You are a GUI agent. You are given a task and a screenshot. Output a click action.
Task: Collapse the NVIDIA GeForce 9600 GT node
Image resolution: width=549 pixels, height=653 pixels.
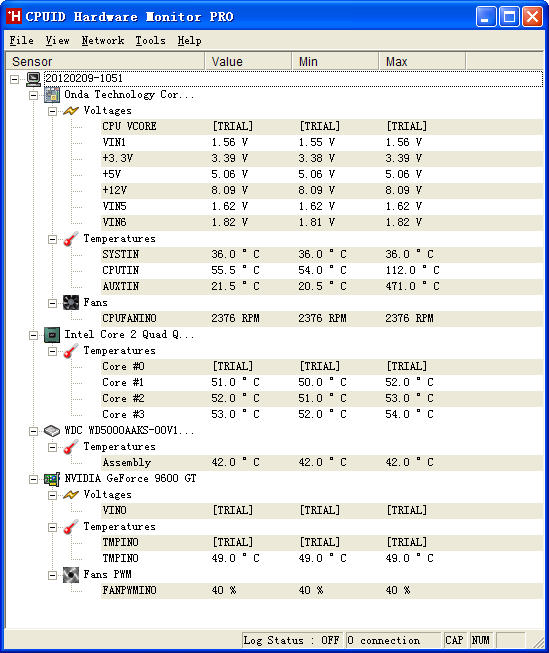[x=33, y=479]
